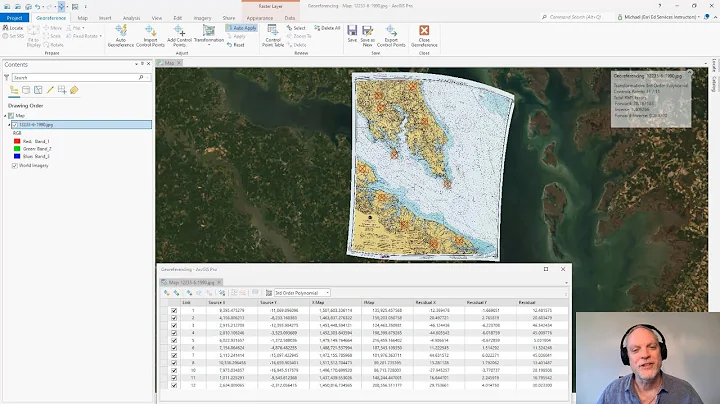Switch to the Appearance tab

pos(259,18)
